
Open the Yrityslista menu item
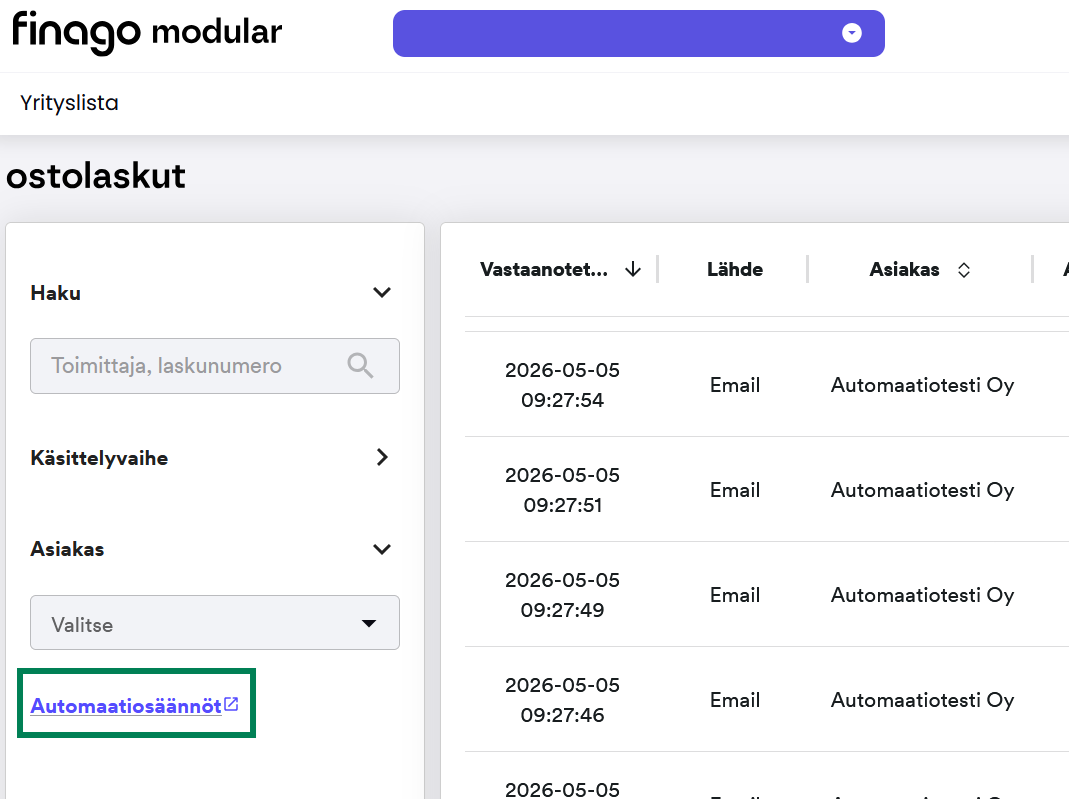[x=69, y=103]
